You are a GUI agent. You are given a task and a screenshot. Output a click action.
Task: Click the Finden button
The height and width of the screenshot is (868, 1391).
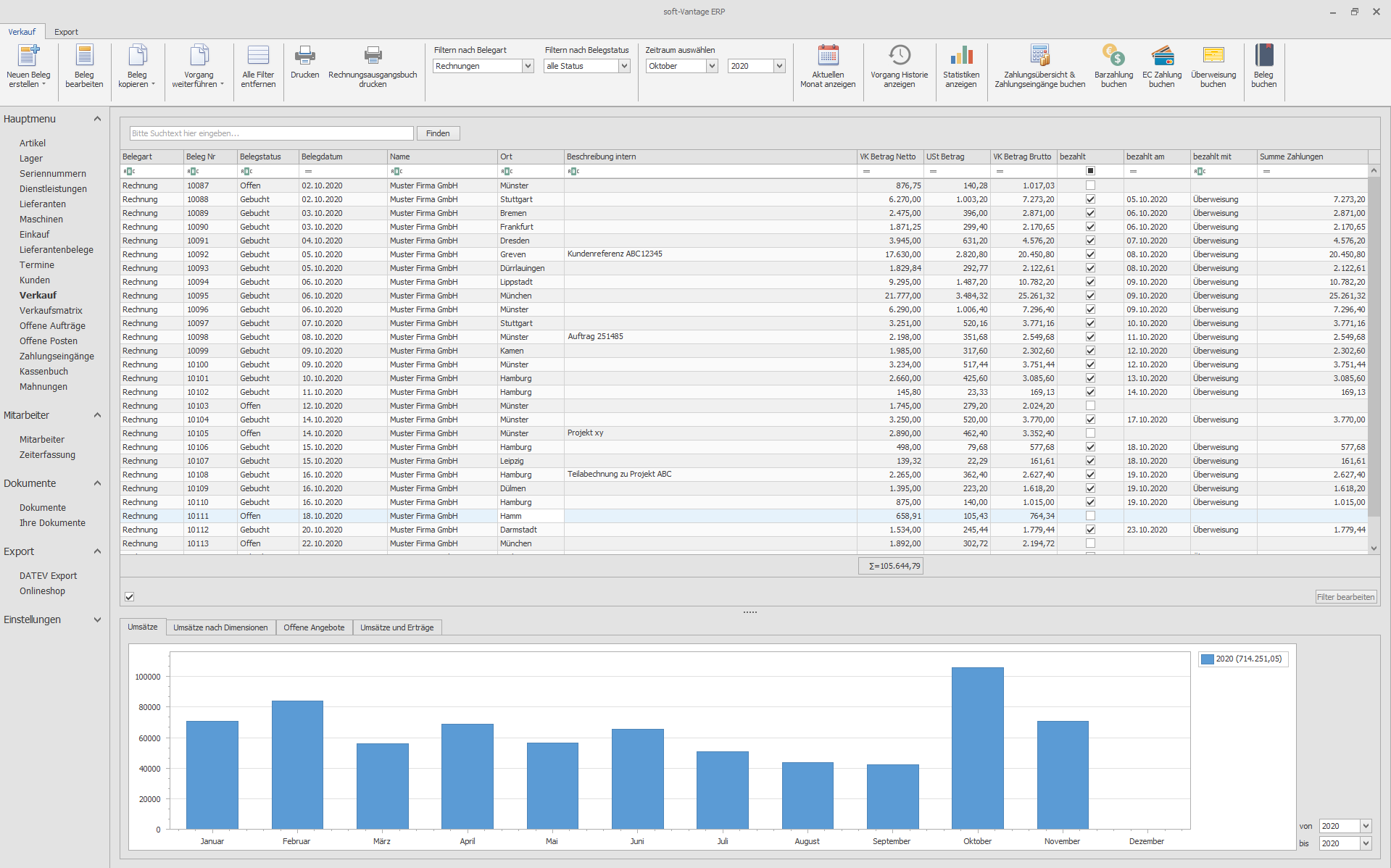click(x=438, y=133)
